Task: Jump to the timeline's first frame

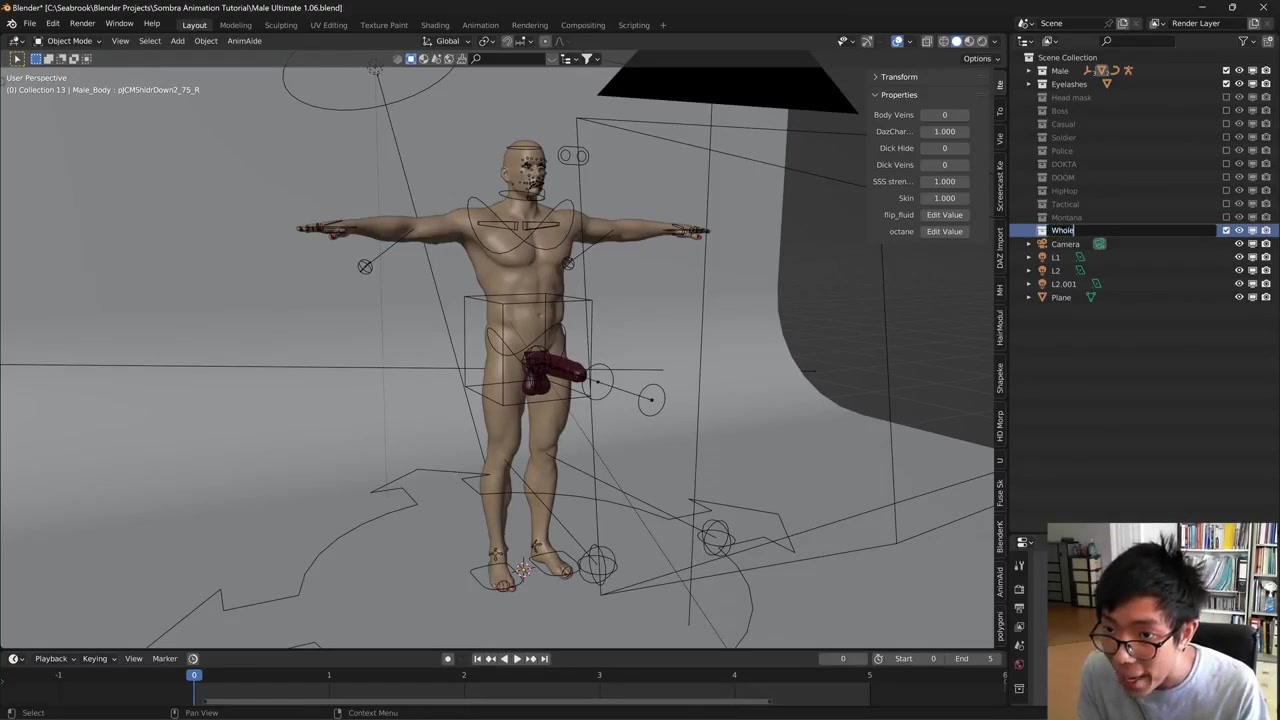Action: click(x=477, y=659)
